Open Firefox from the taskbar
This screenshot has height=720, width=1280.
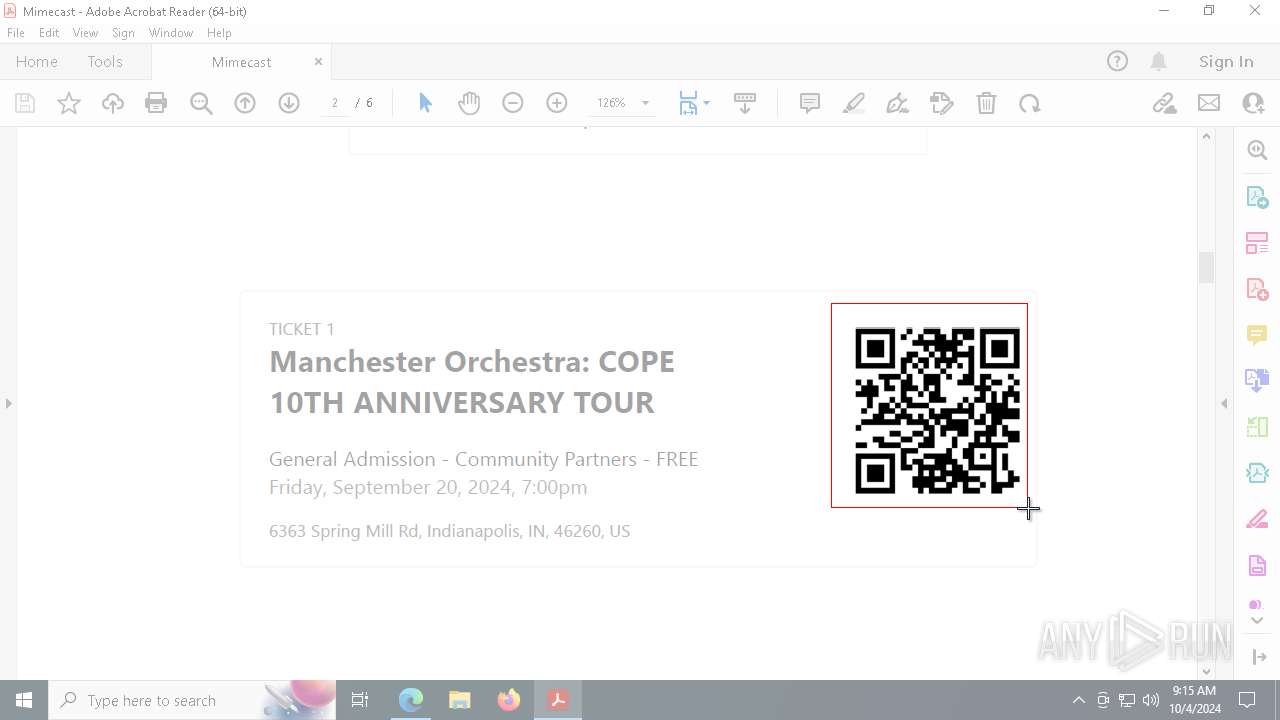(509, 700)
